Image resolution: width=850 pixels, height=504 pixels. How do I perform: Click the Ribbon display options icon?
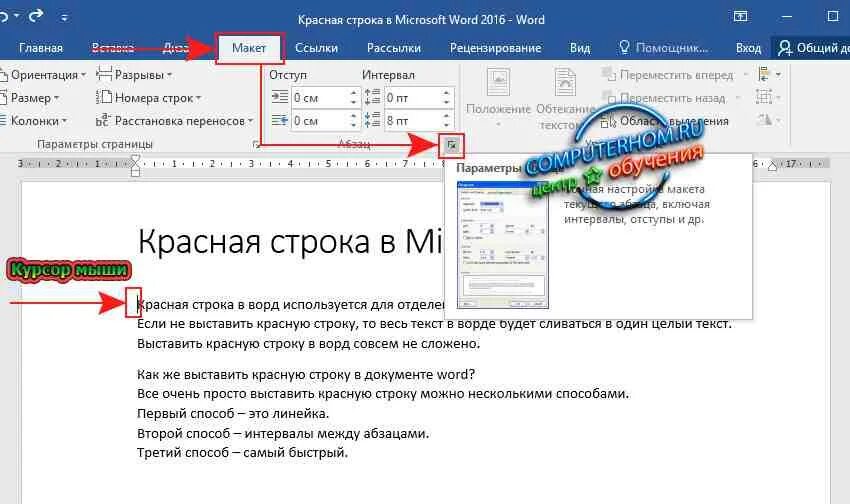(740, 17)
